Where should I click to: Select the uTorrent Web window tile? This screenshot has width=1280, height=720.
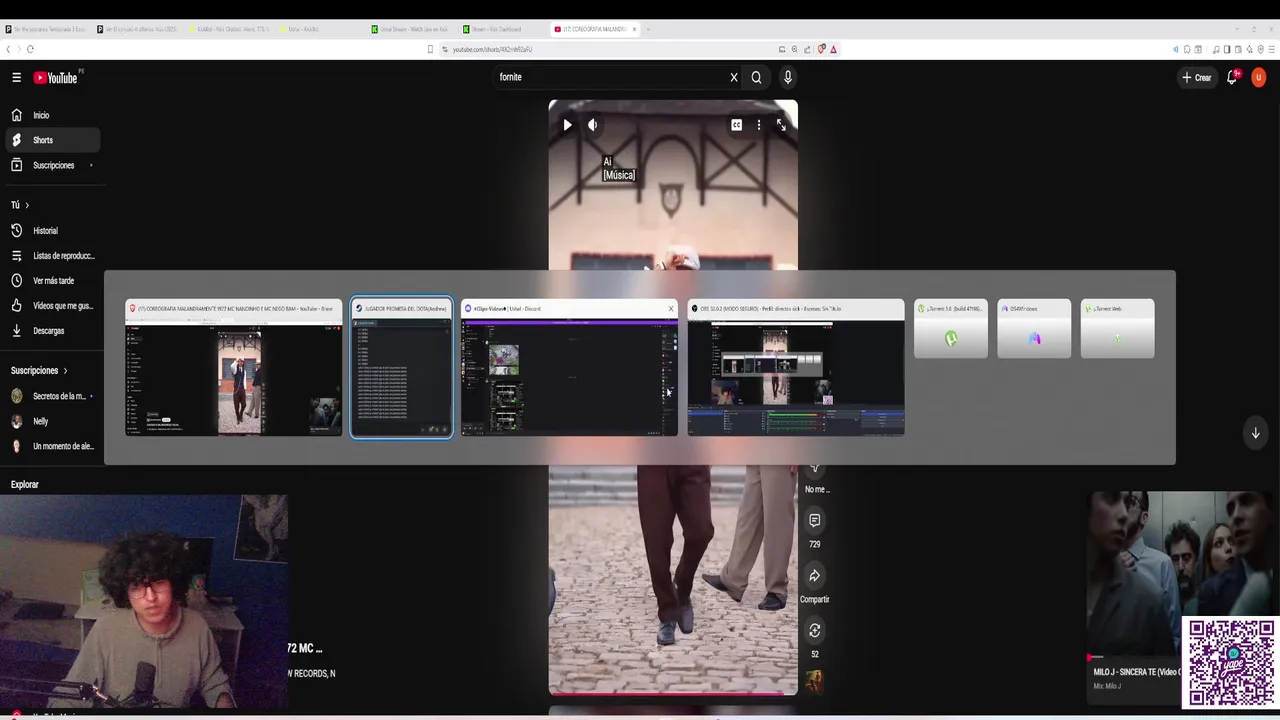[1117, 328]
